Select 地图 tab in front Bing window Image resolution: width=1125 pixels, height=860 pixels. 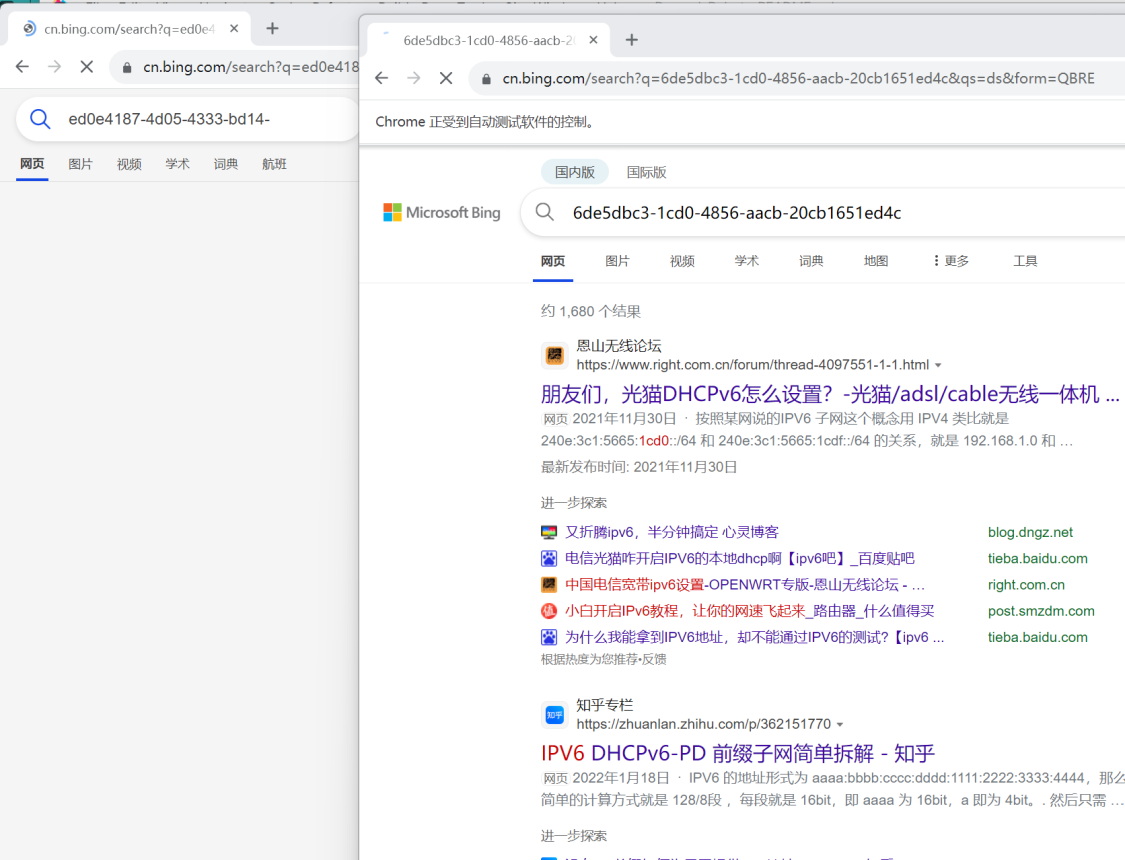[876, 261]
